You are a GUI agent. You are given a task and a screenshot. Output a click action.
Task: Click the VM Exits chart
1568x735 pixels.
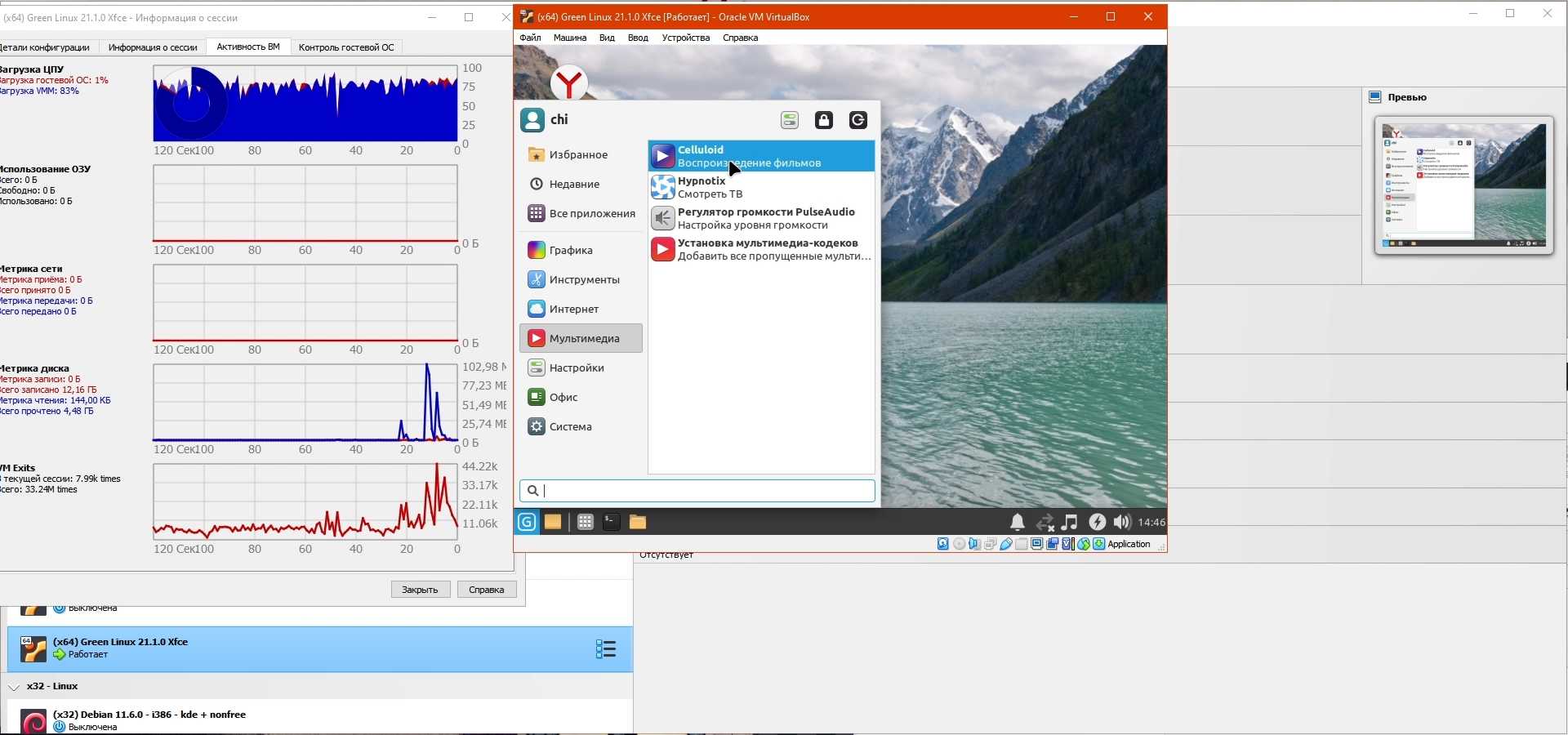click(305, 502)
